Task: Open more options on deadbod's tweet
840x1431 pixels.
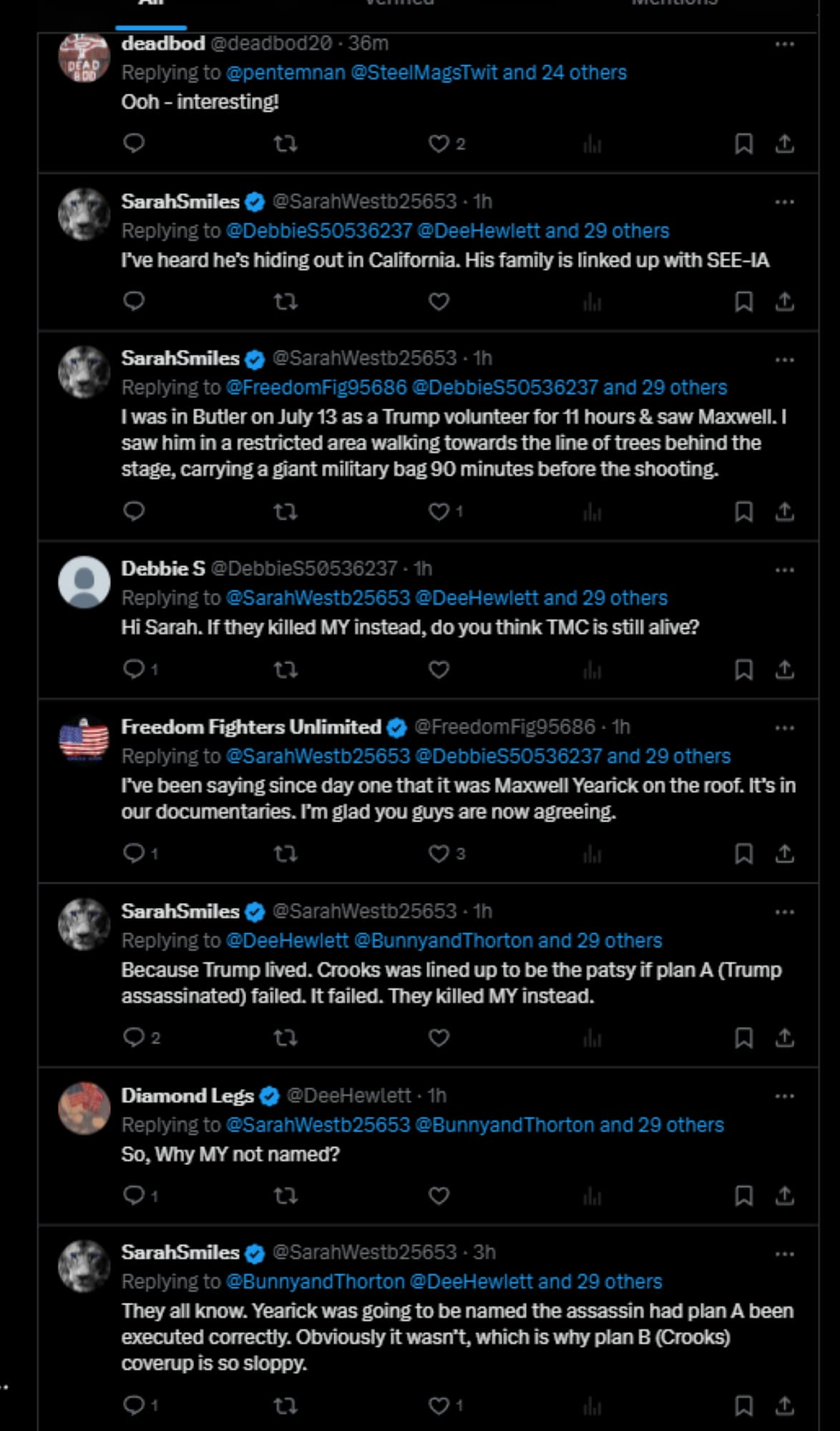Action: tap(784, 44)
